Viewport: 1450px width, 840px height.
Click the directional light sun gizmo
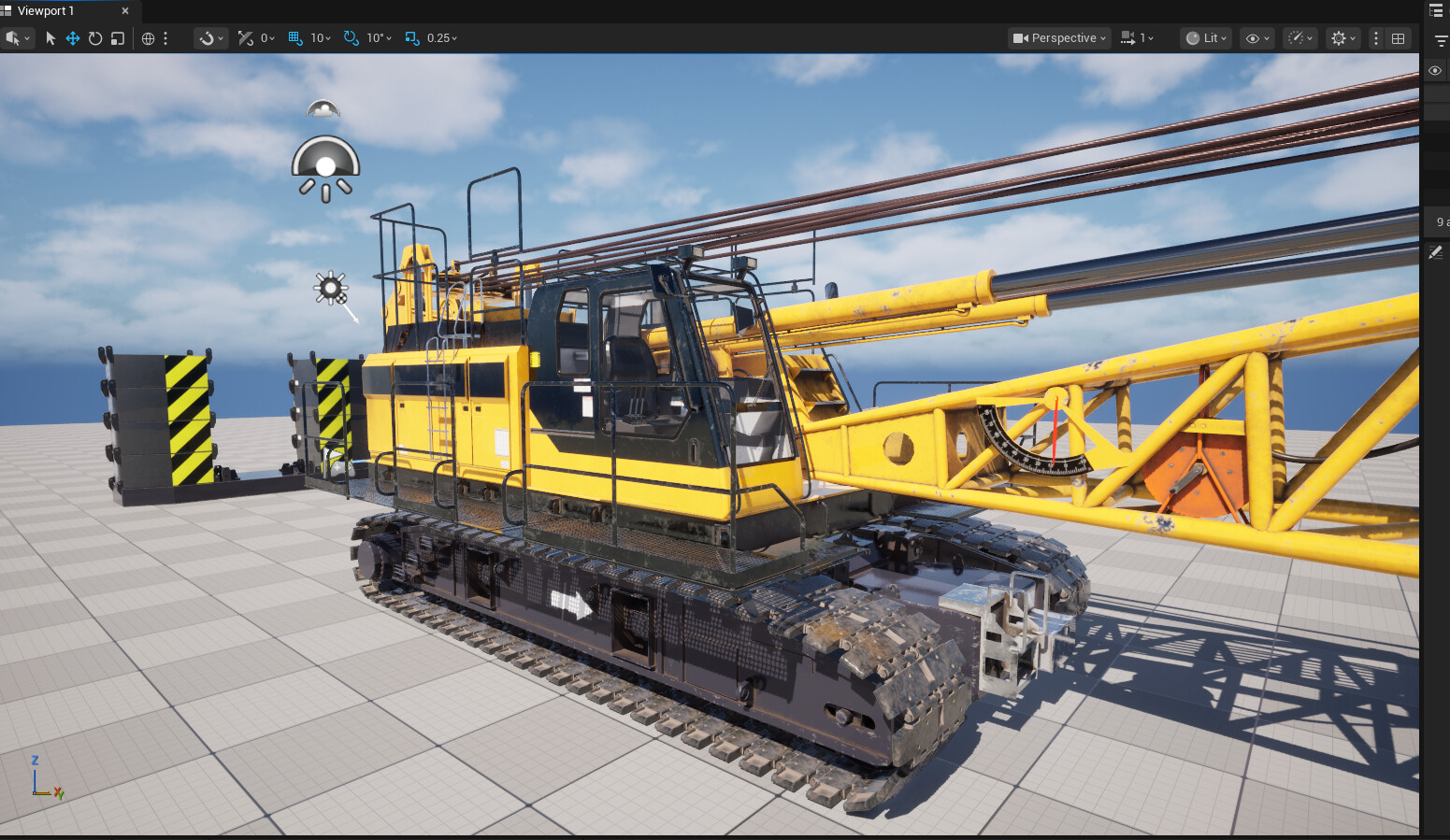[x=330, y=288]
